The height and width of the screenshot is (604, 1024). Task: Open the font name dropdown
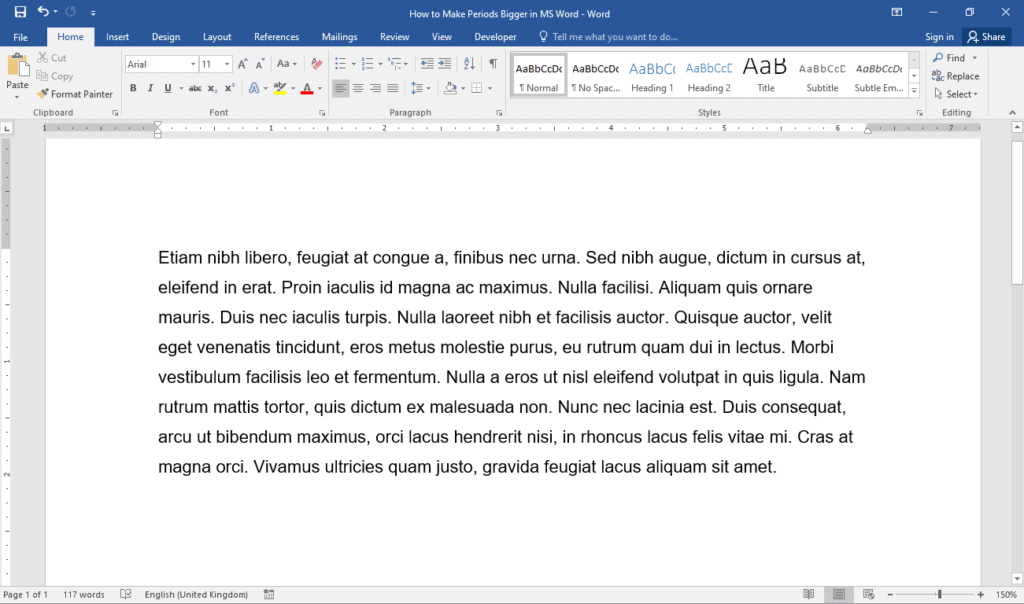pos(193,64)
